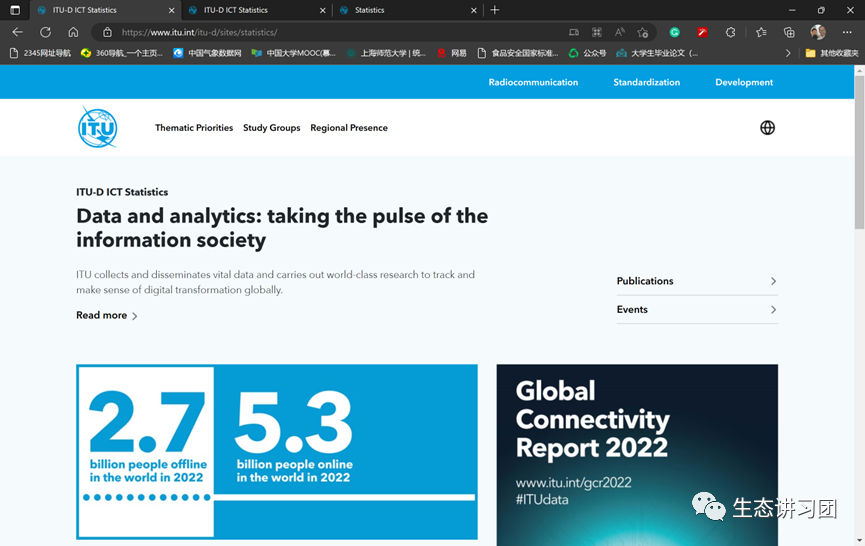Open the Global Connectivity Report 2022 banner
The height and width of the screenshot is (546, 865).
click(637, 455)
